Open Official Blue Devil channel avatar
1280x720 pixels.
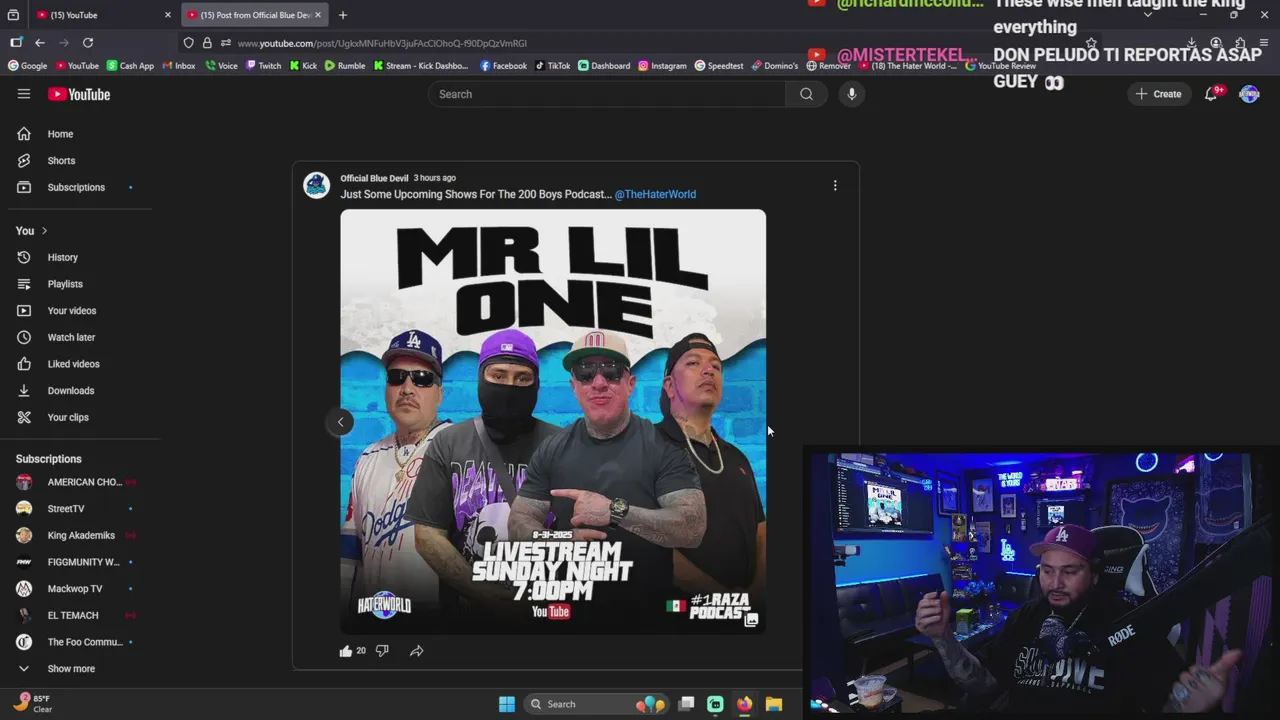pos(317,185)
